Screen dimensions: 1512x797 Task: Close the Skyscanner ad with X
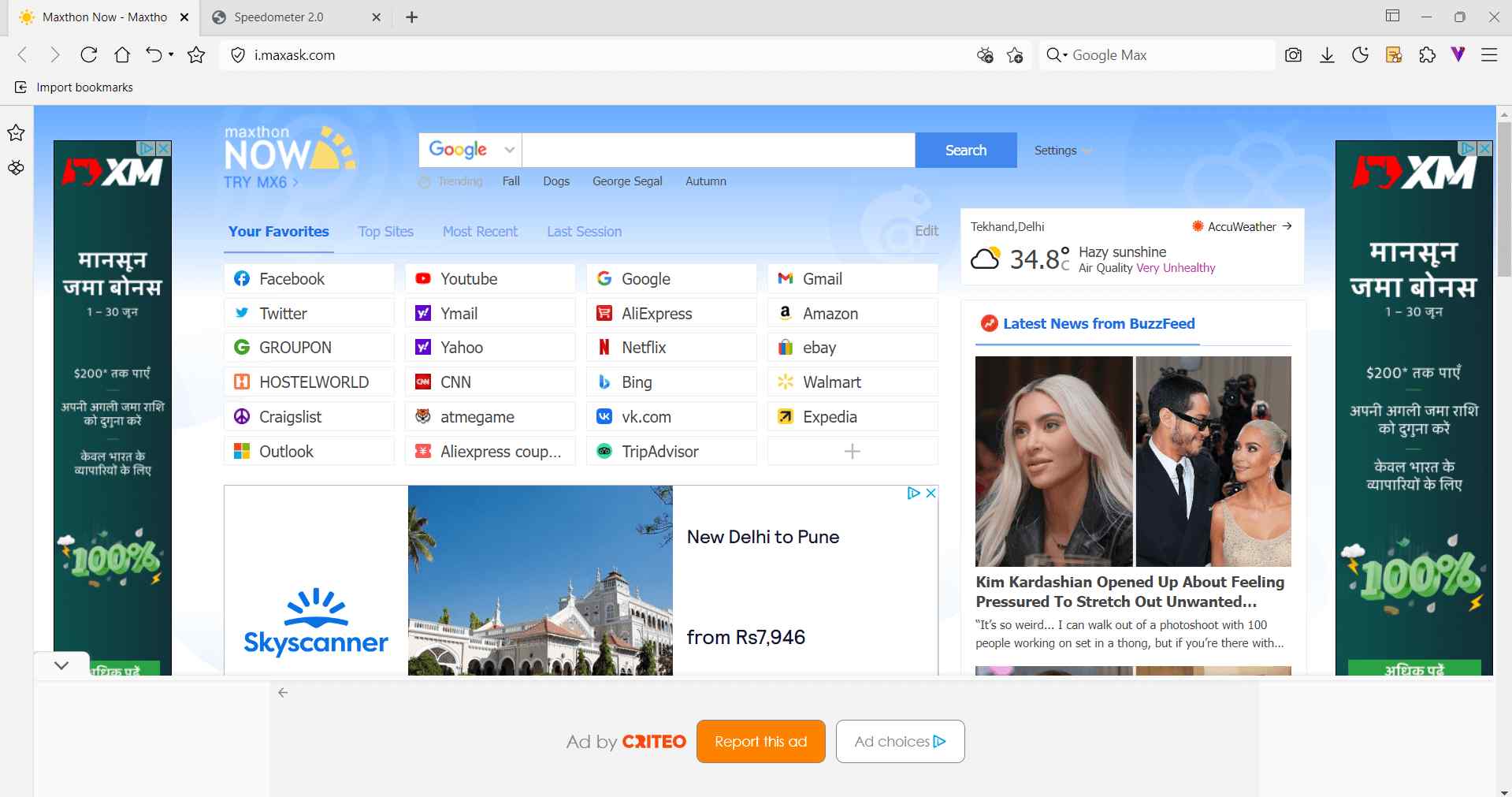pos(931,493)
